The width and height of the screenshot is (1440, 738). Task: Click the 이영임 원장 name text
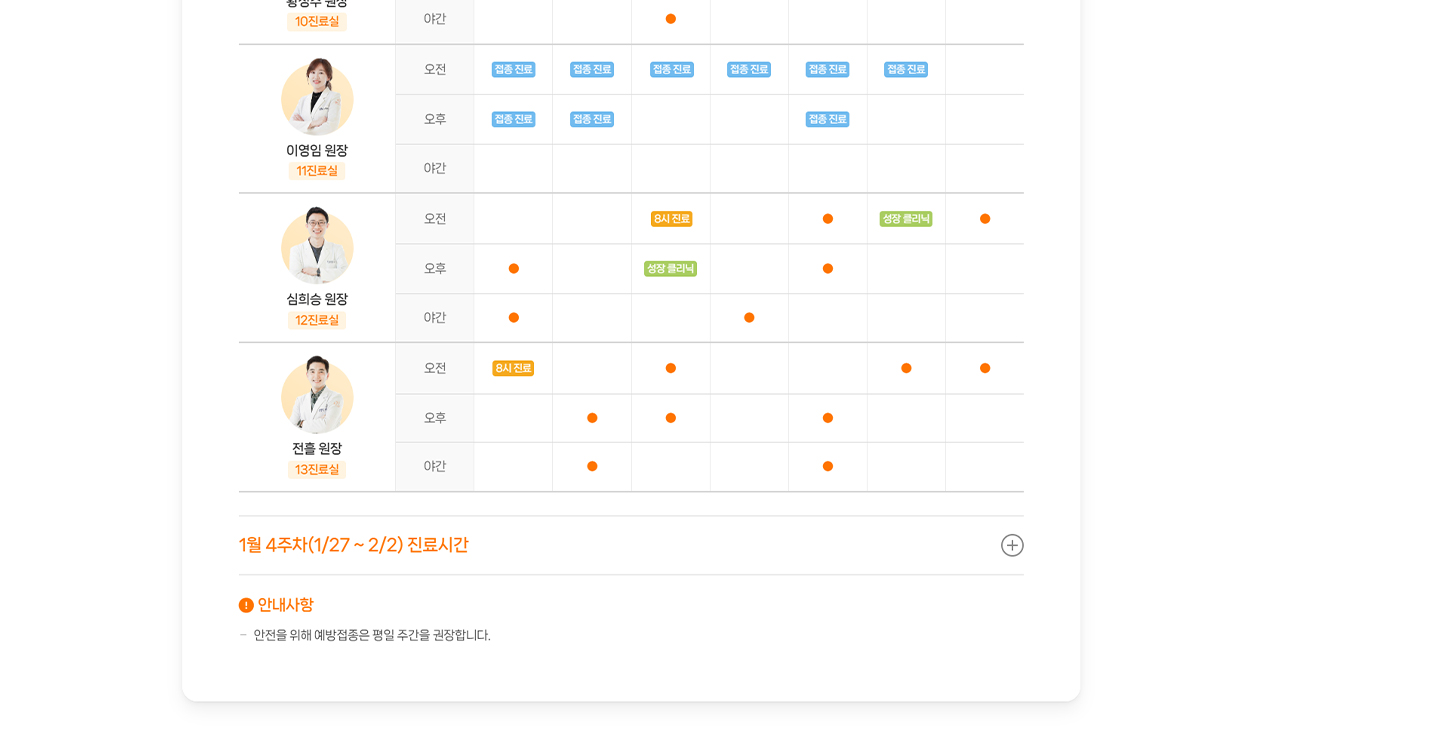click(x=317, y=150)
